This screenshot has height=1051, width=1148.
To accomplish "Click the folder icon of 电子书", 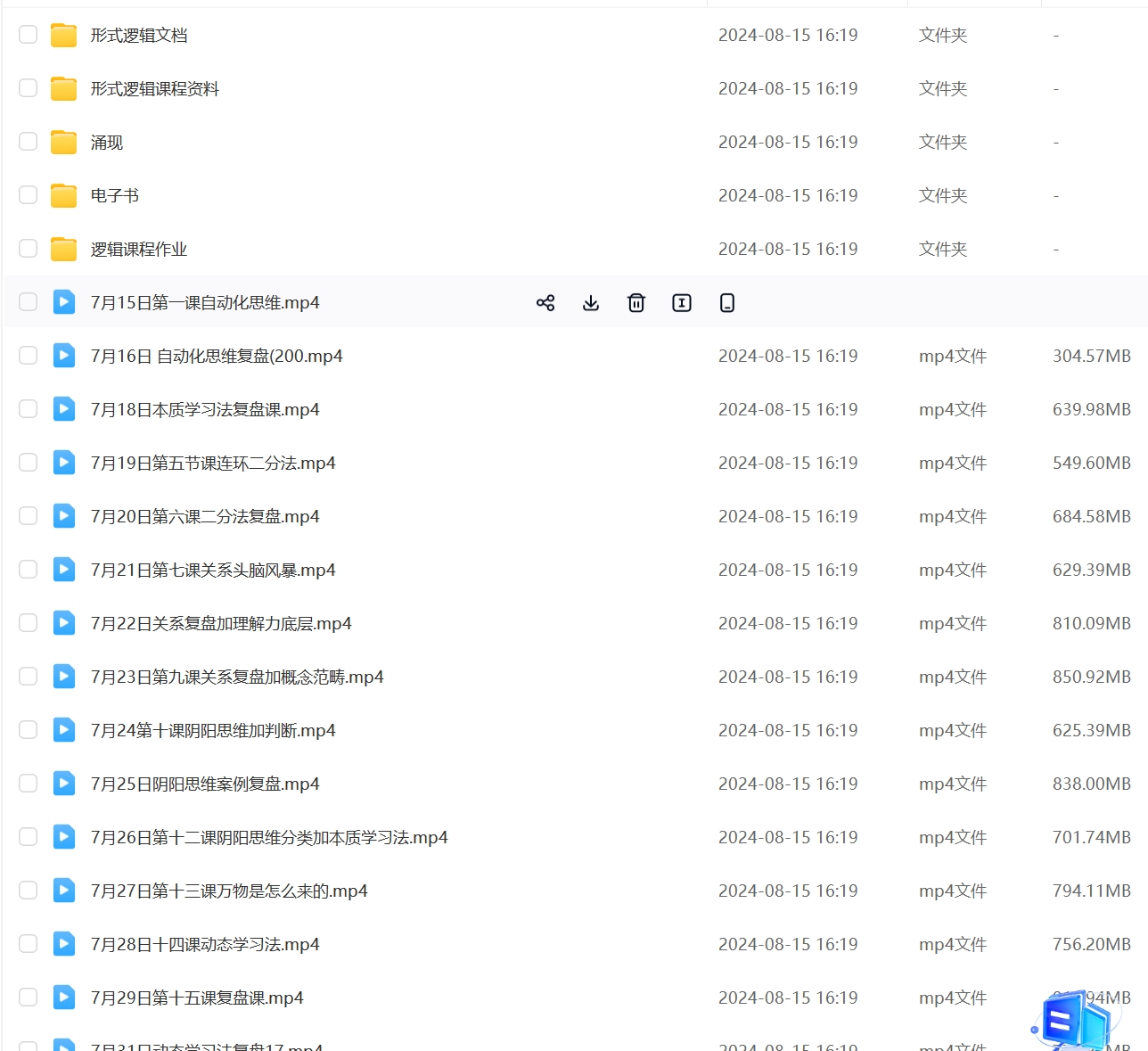I will 63,195.
